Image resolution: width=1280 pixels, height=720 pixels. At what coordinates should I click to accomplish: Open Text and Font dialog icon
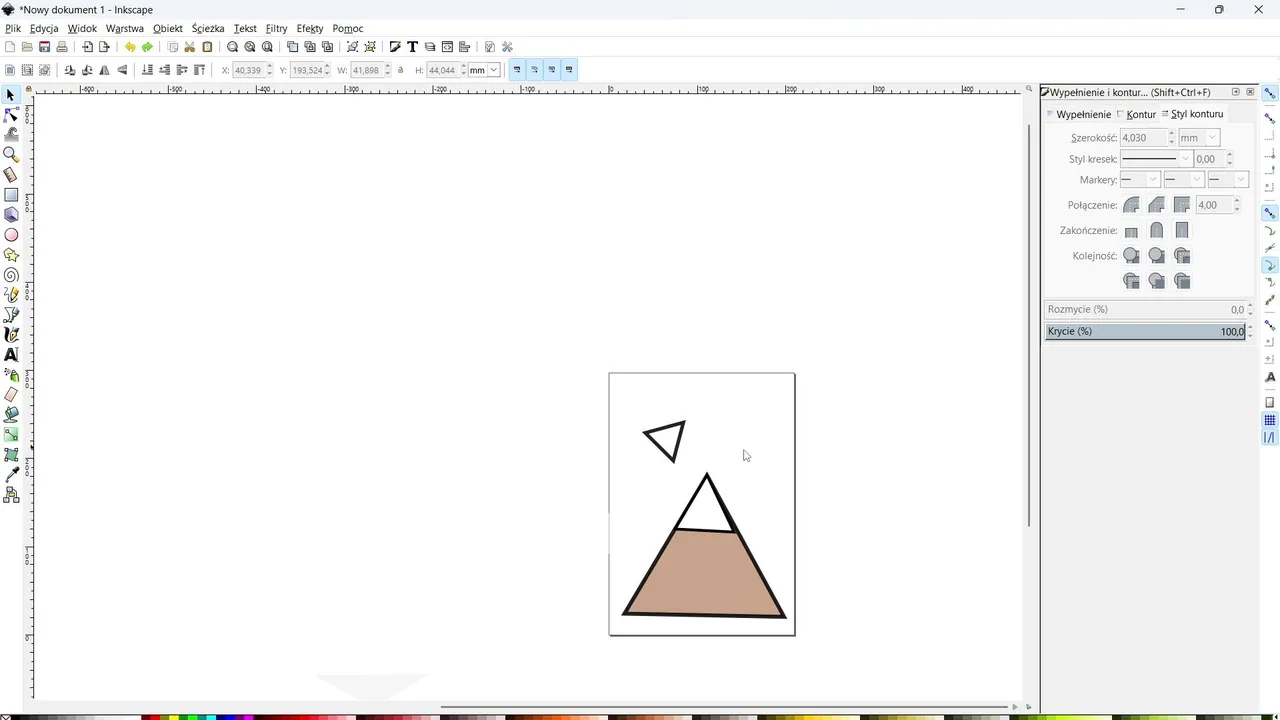point(412,47)
